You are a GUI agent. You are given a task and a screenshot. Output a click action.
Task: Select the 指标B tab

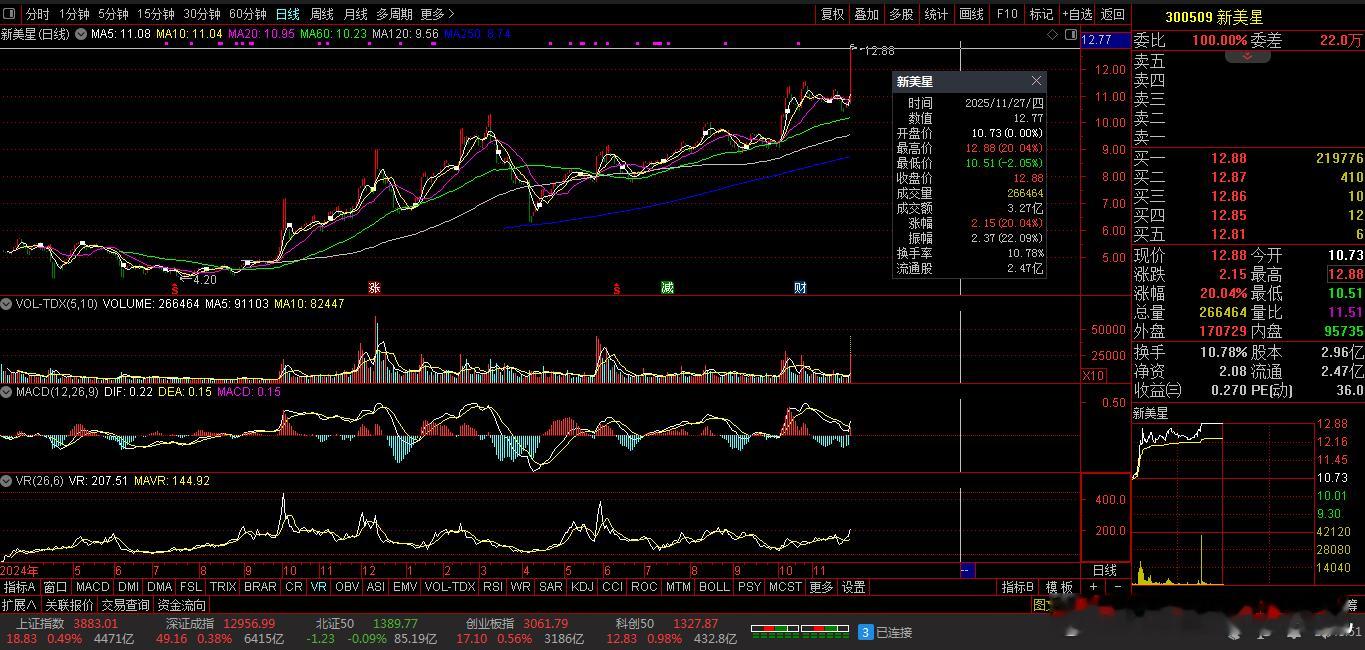tap(1019, 587)
